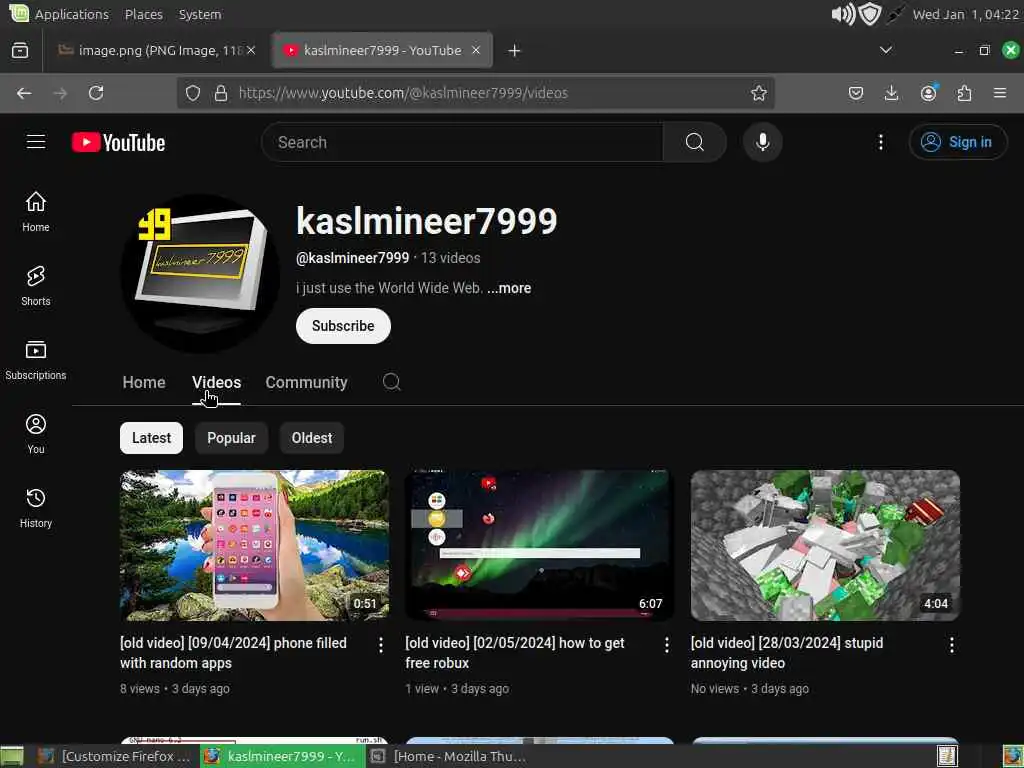Expand the list all tabs chevron
Screen dimensions: 1024x768
886,50
